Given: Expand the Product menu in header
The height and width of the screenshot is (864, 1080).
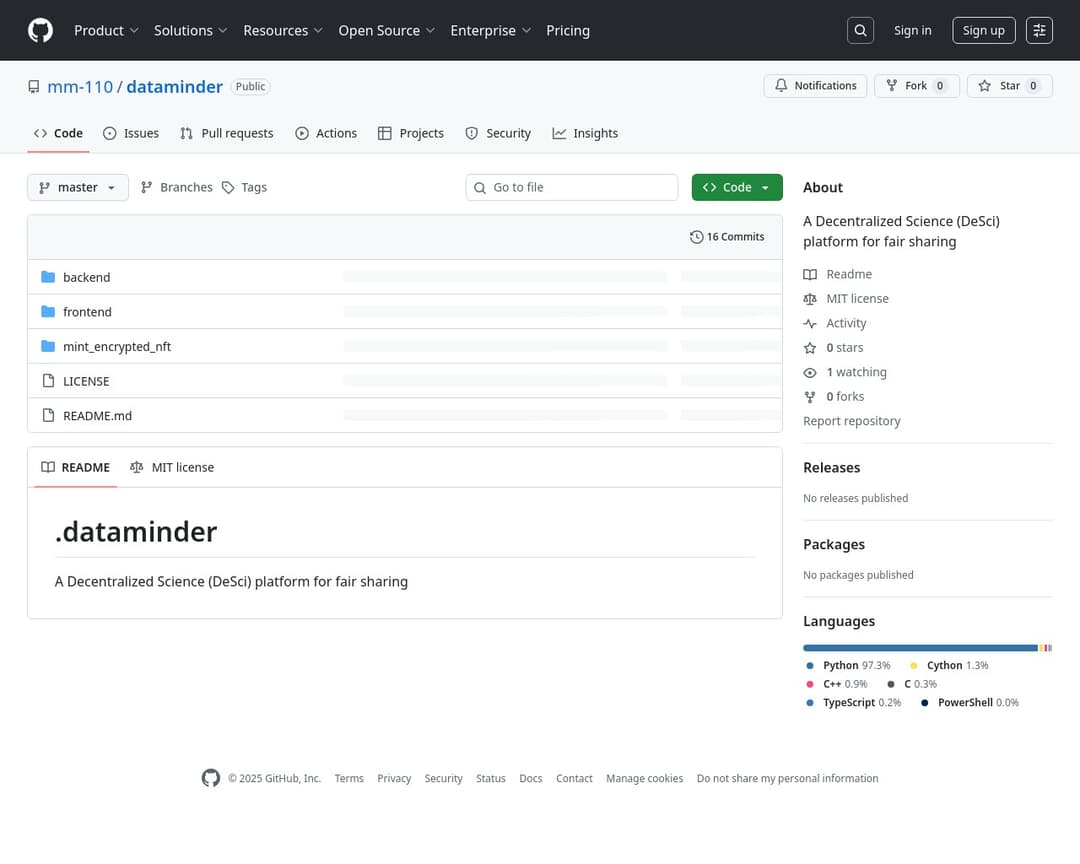Looking at the screenshot, I should coord(106,30).
